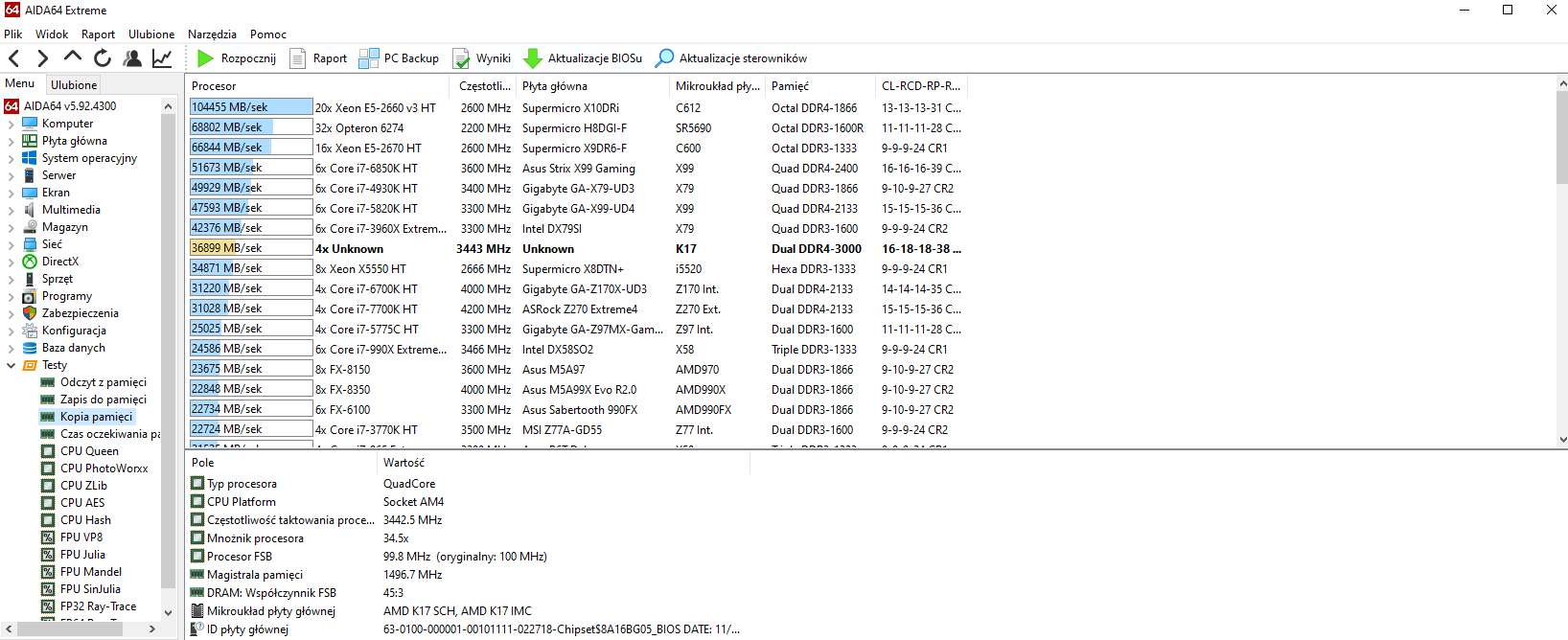Collapse the Testy tree node

[x=12, y=365]
